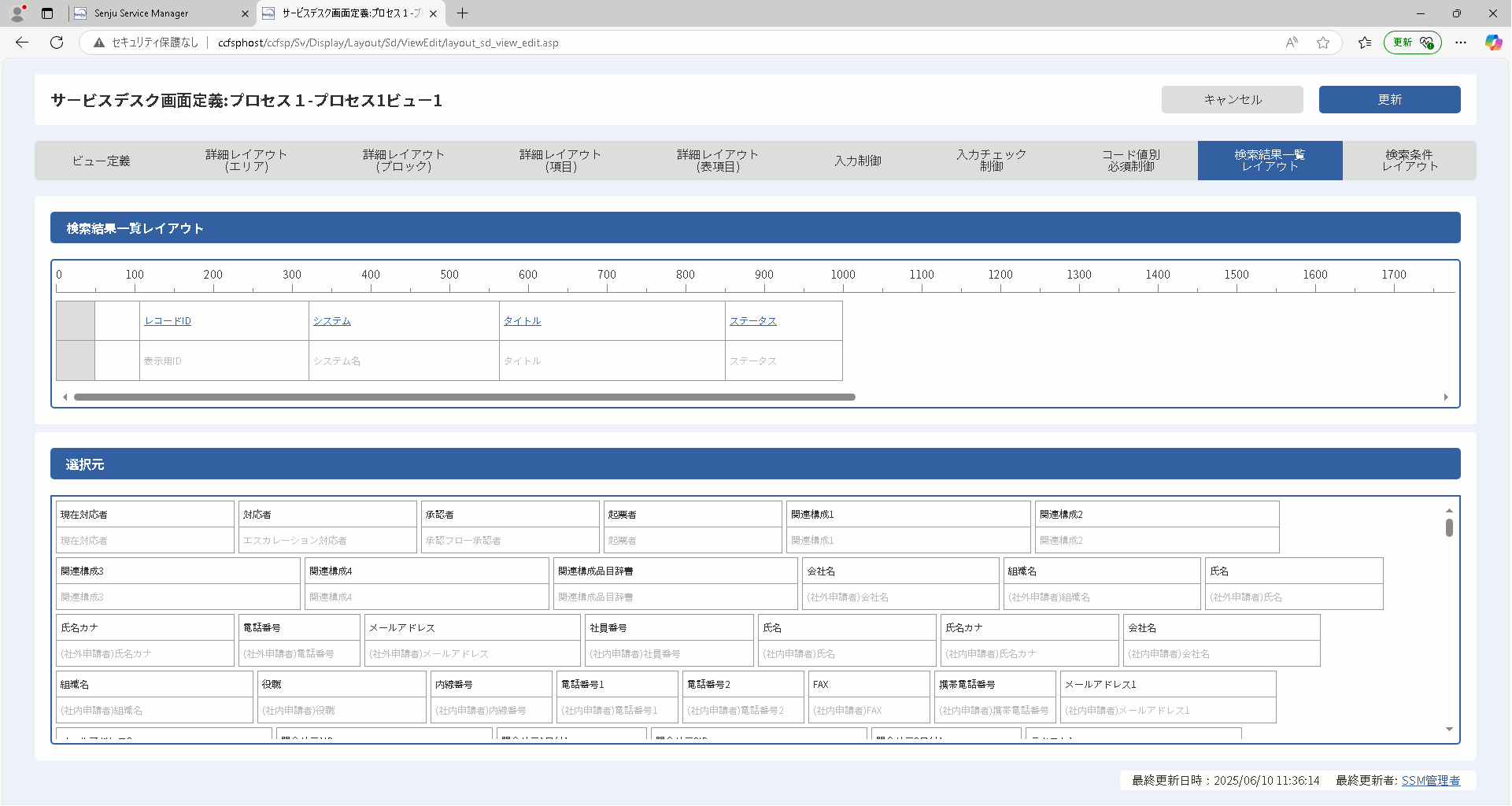Open the browser profile icon
1512x806 pixels.
coord(17,13)
